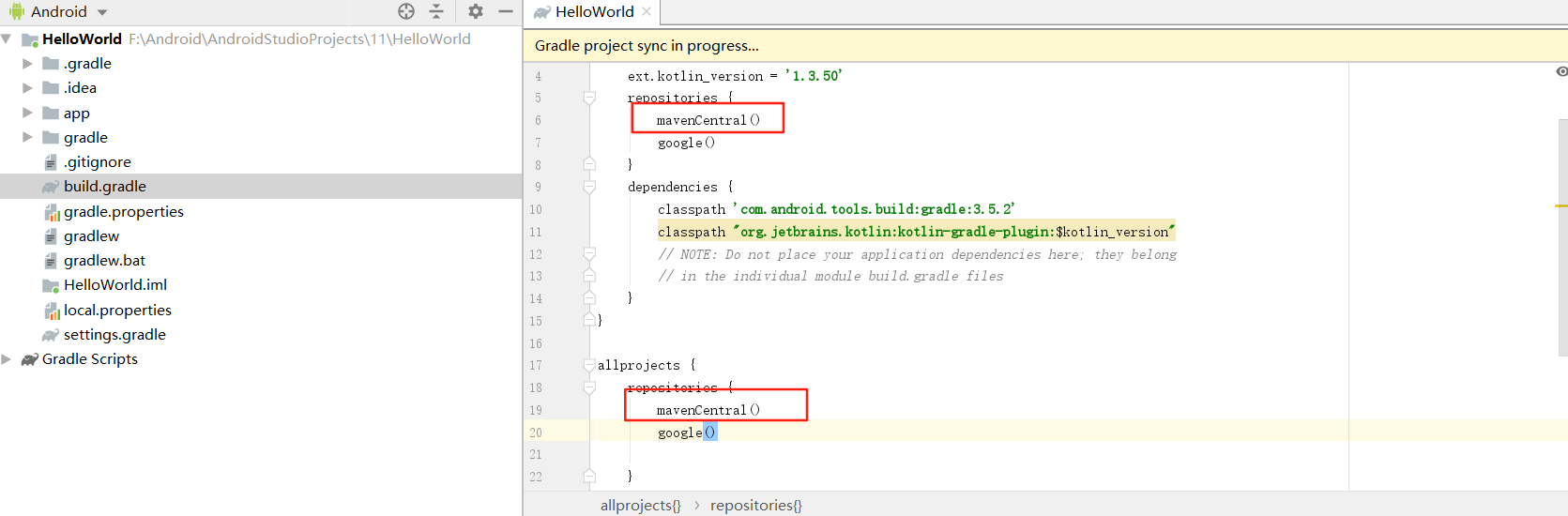Toggle code fold marker at line 8
Viewport: 1568px width, 516px height.
tap(589, 164)
